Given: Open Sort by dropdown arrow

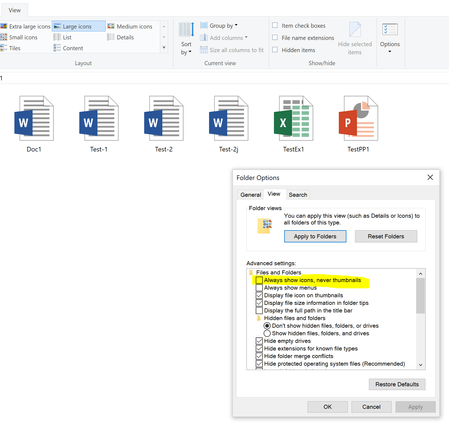Looking at the screenshot, I should pyautogui.click(x=190, y=52).
